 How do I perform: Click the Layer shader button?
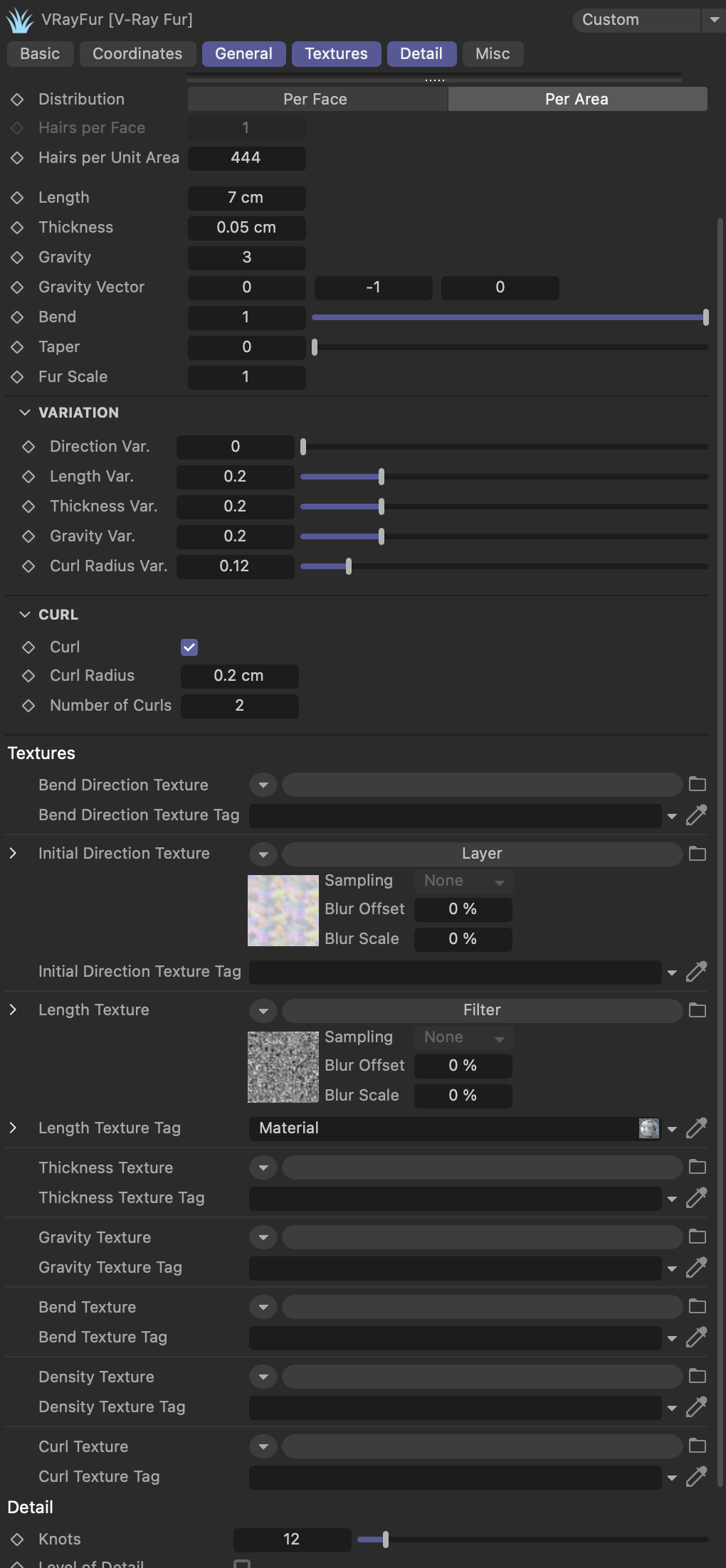point(482,853)
